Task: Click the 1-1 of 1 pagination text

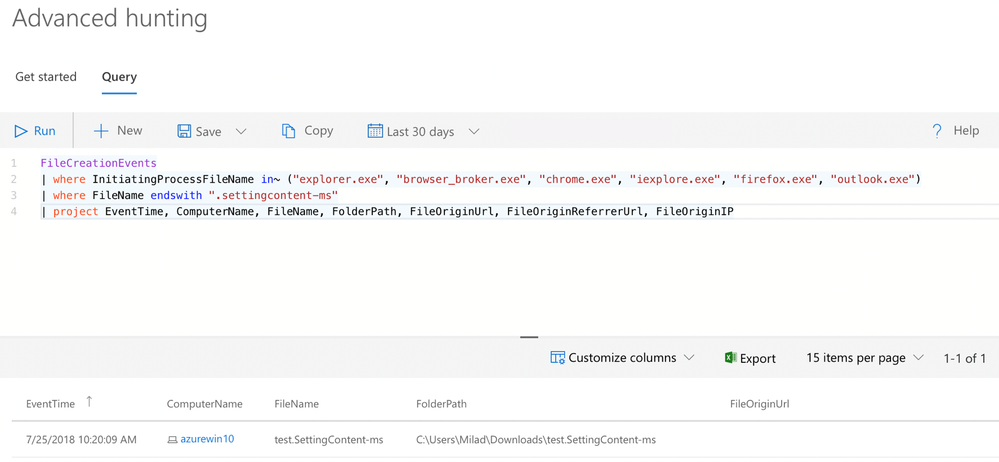Action: (x=965, y=359)
